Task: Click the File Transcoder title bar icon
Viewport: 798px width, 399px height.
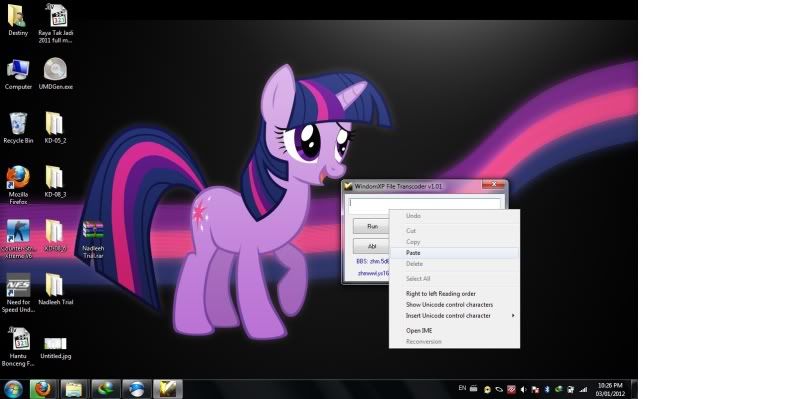Action: tap(349, 186)
